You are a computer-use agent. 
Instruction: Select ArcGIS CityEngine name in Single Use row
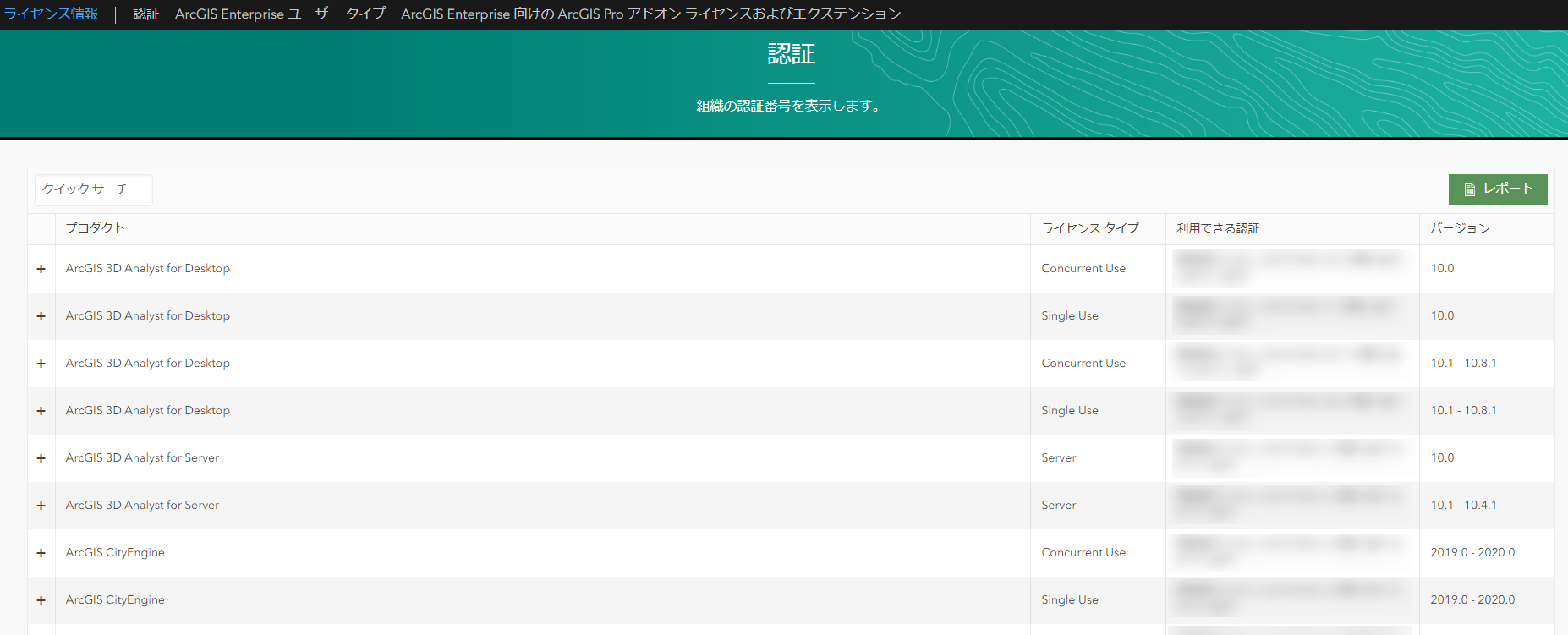tap(115, 599)
